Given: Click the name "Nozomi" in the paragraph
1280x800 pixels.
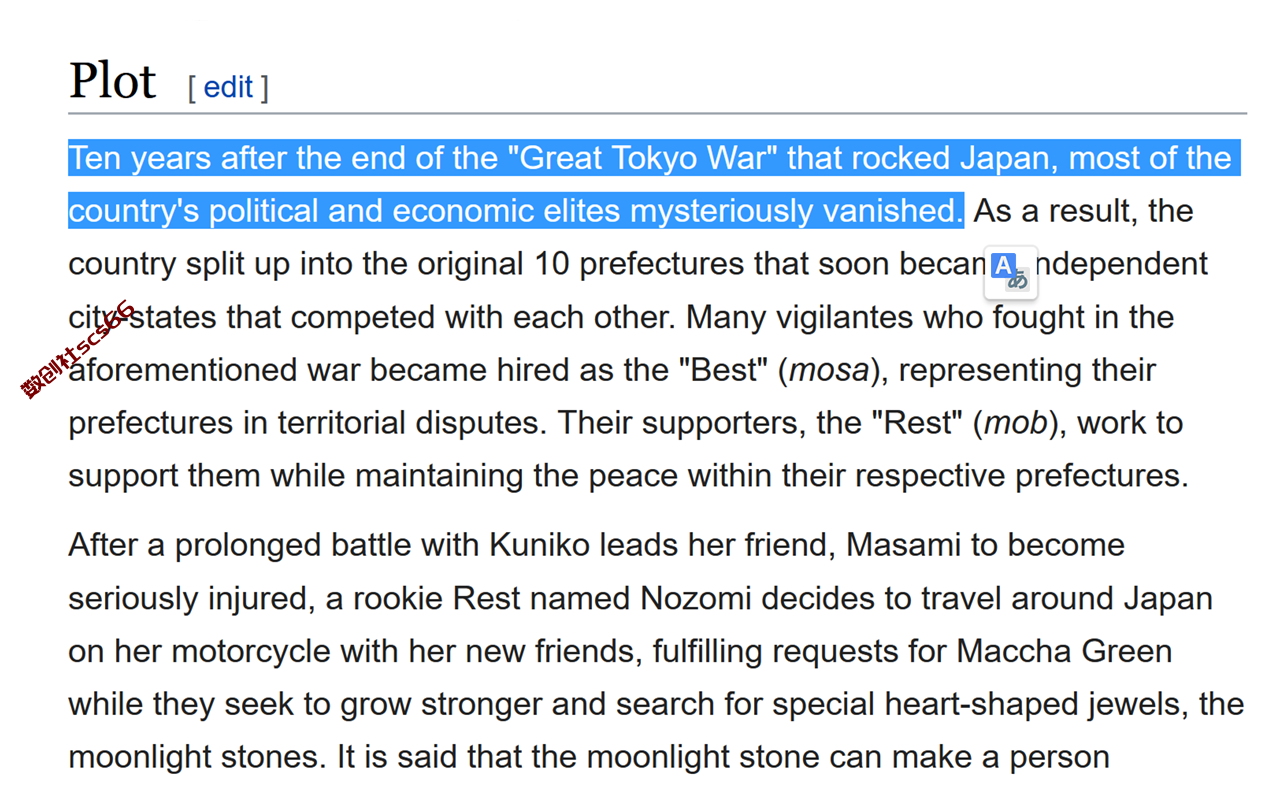Looking at the screenshot, I should tap(696, 598).
